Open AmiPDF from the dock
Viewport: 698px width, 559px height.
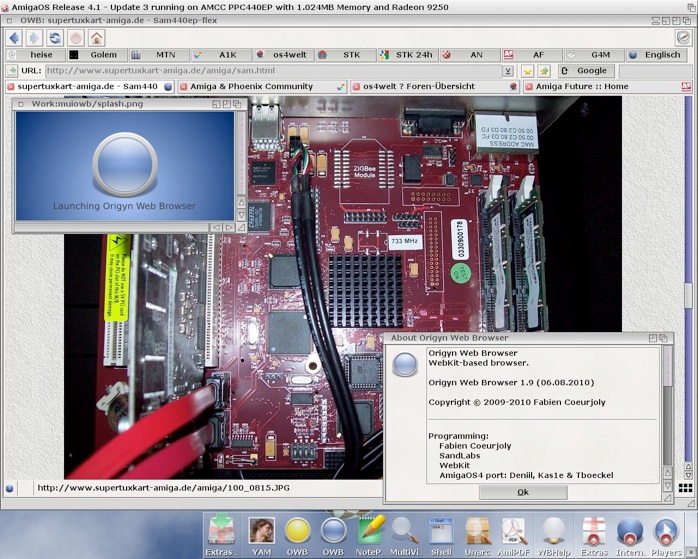(x=514, y=531)
